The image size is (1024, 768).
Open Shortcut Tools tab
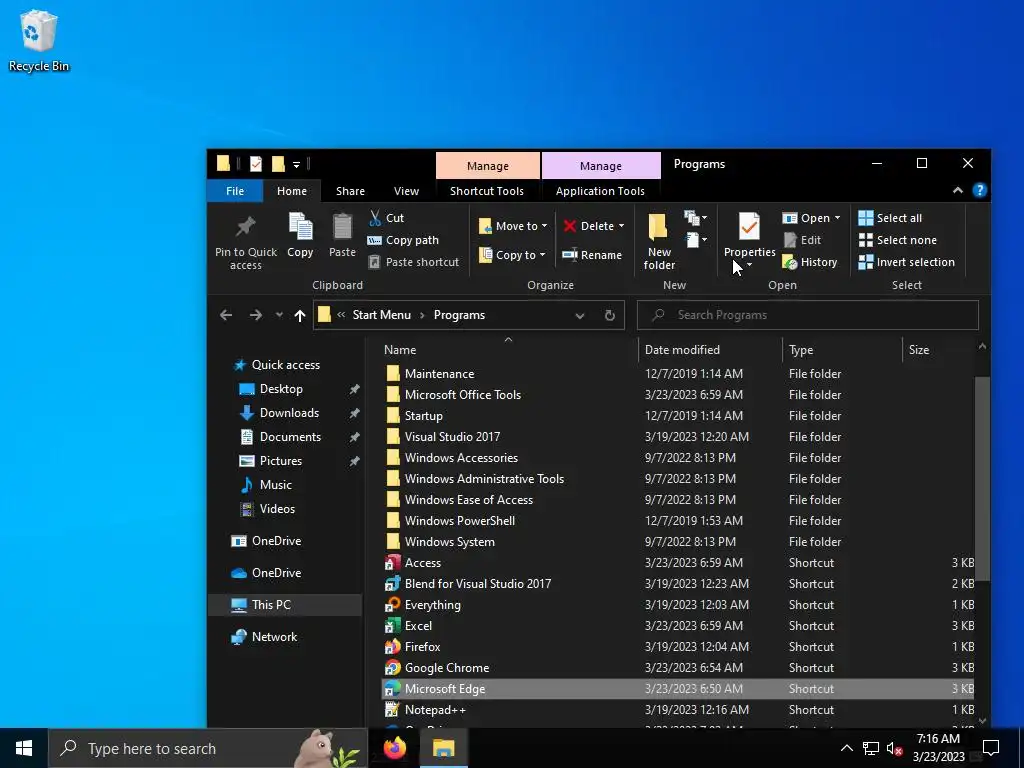click(x=487, y=191)
